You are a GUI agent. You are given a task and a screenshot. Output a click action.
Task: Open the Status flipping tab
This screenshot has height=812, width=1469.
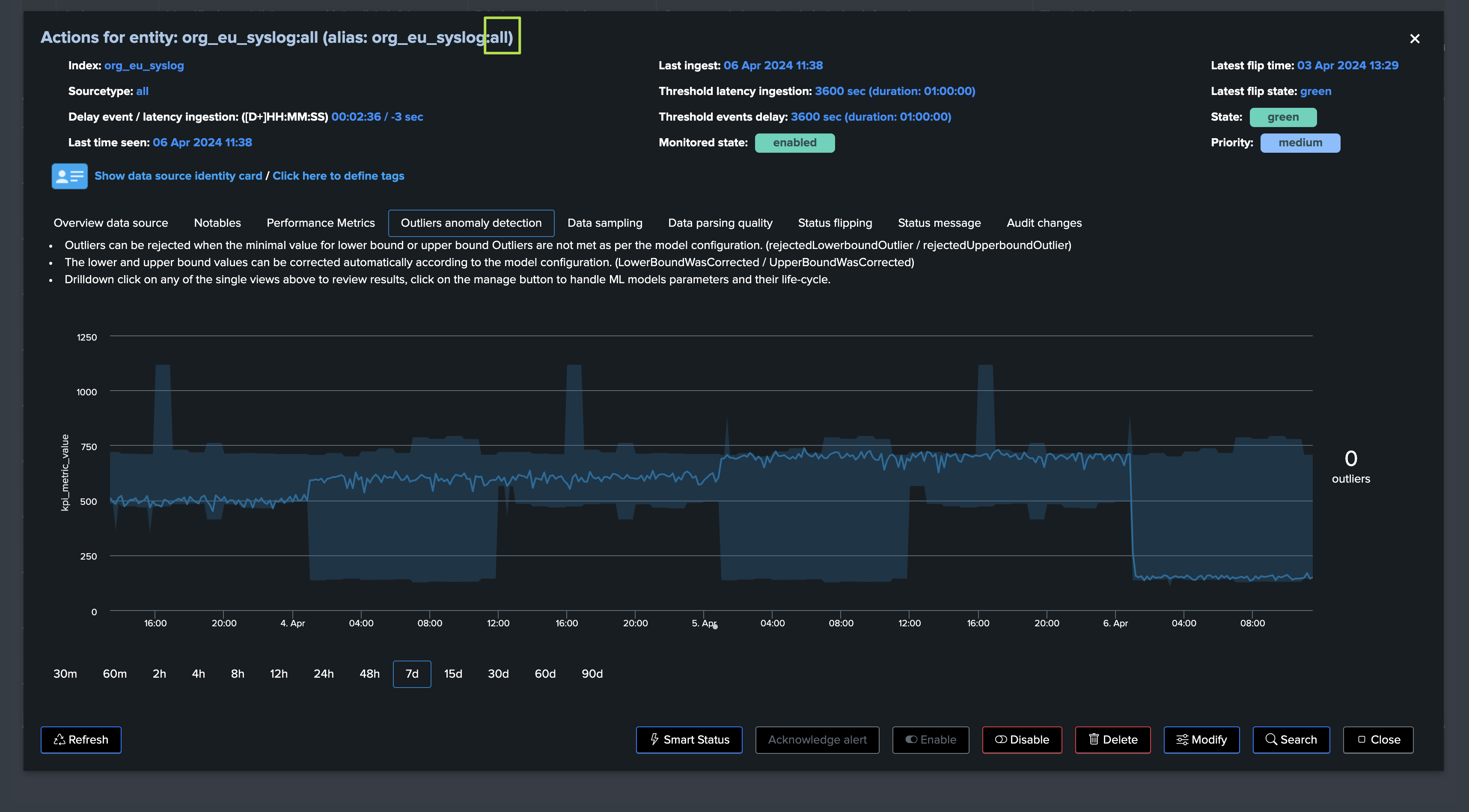click(x=834, y=223)
